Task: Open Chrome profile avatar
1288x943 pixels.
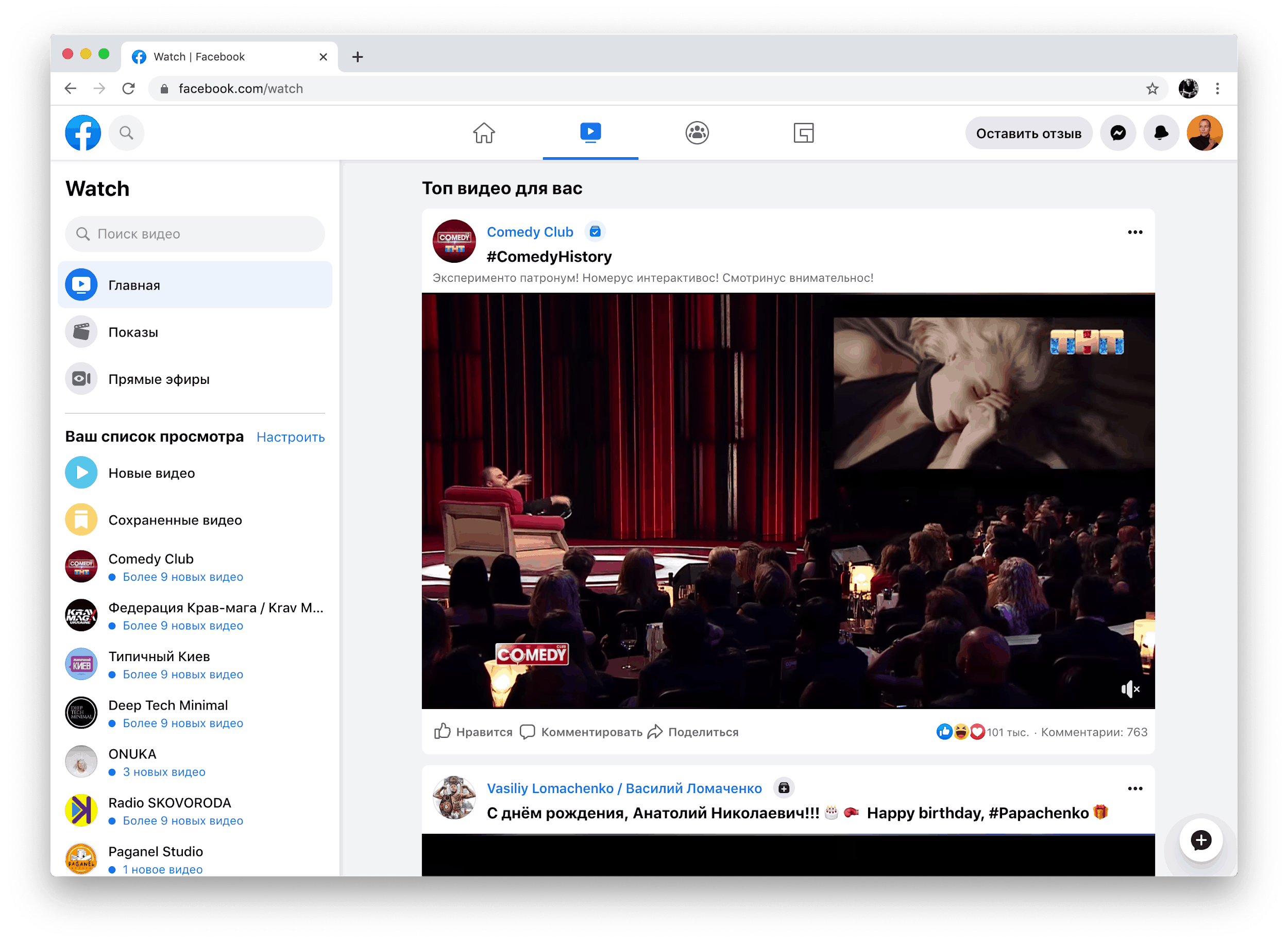Action: click(1189, 89)
